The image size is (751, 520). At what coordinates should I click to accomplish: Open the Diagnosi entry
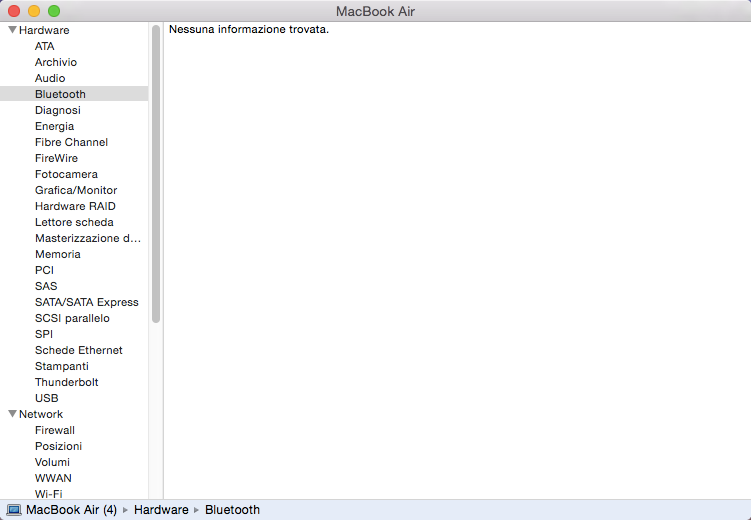click(57, 110)
